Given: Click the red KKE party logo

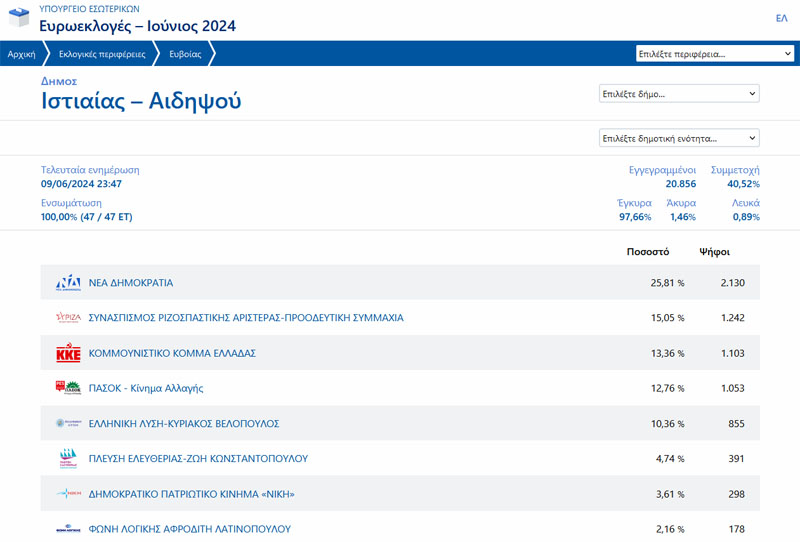Looking at the screenshot, I should click(x=68, y=353).
